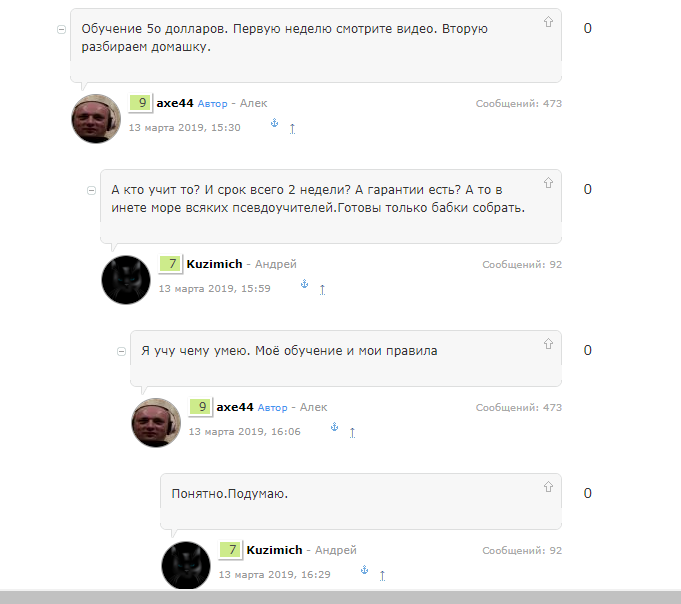This screenshot has width=681, height=604.
Task: Click rating badge 9 next to axe44 at 15:30
Action: click(140, 103)
